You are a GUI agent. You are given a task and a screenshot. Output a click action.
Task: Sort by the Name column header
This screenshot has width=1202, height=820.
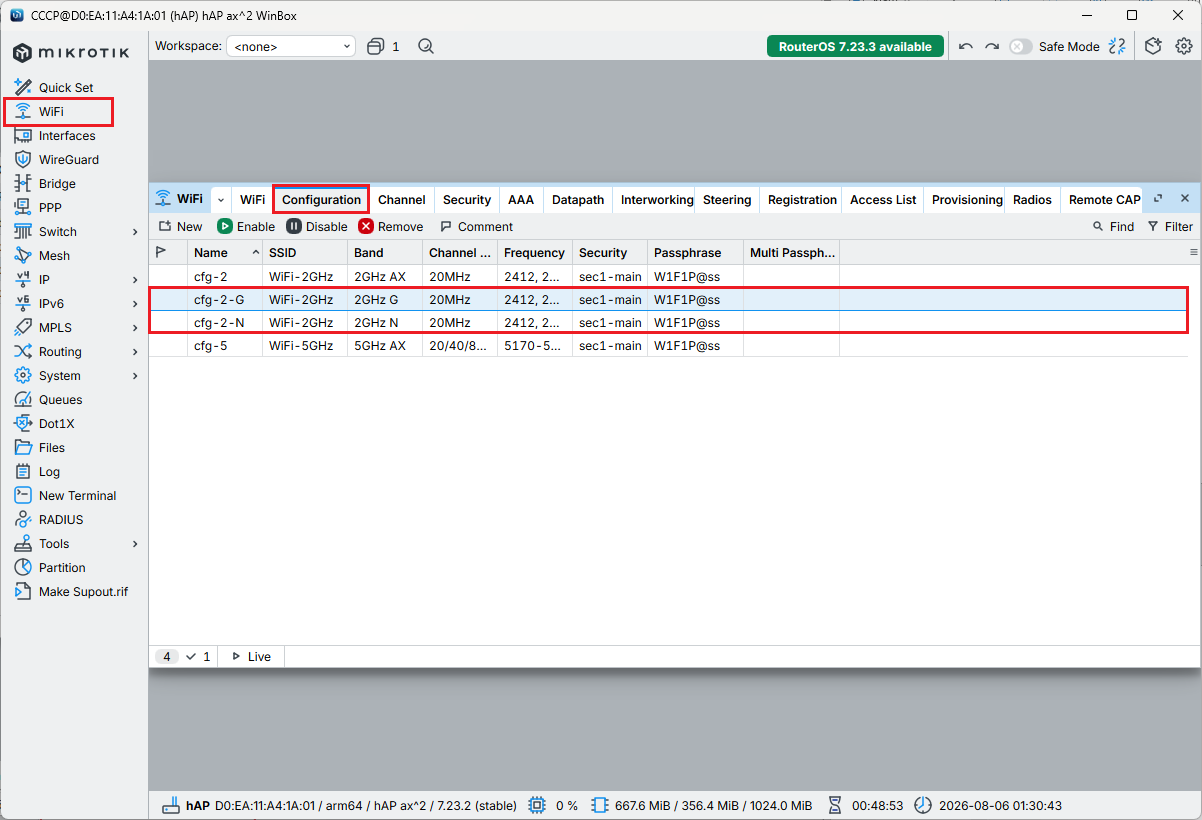(225, 253)
